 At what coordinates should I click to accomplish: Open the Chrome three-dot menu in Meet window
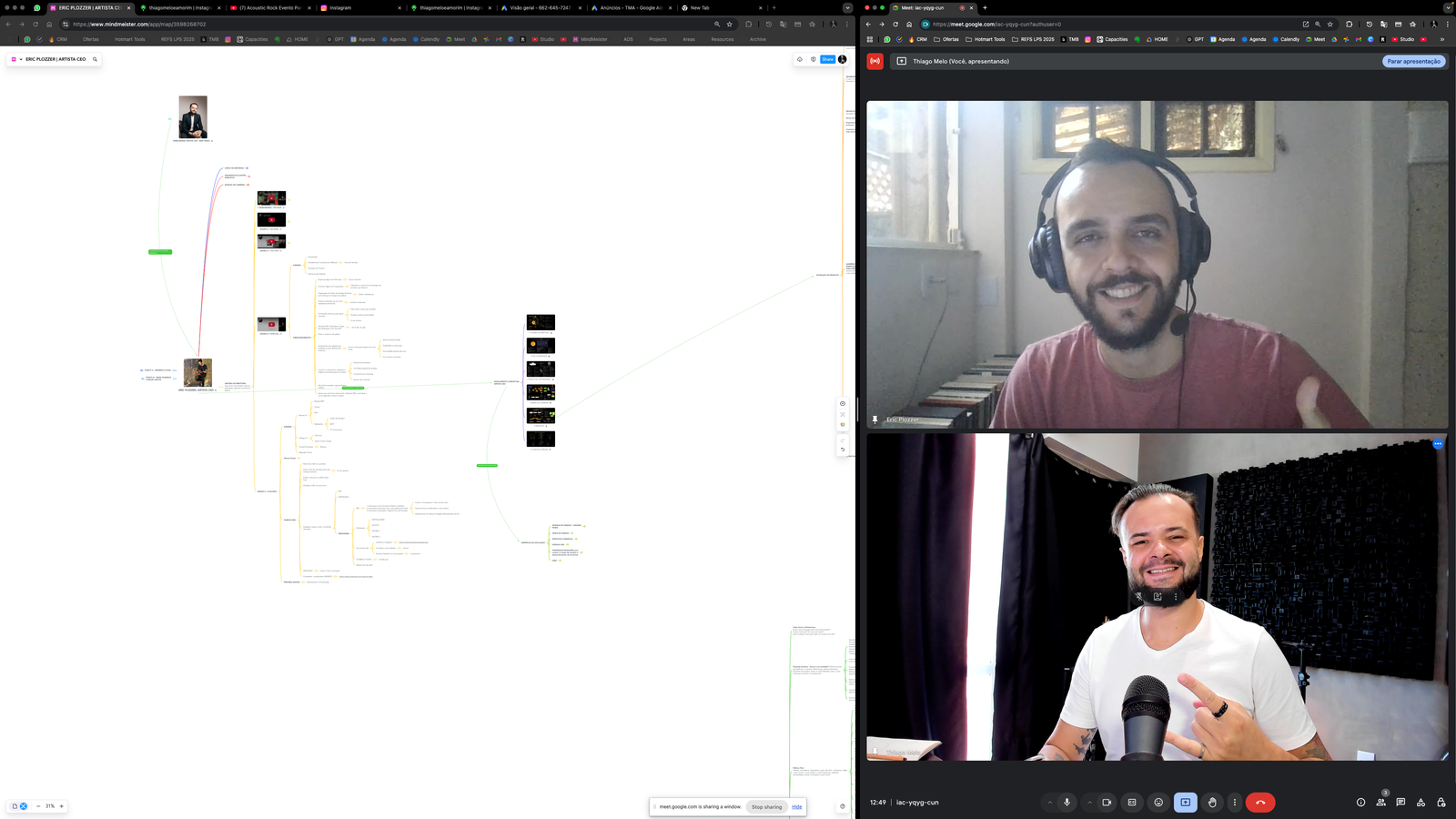pos(1447,25)
